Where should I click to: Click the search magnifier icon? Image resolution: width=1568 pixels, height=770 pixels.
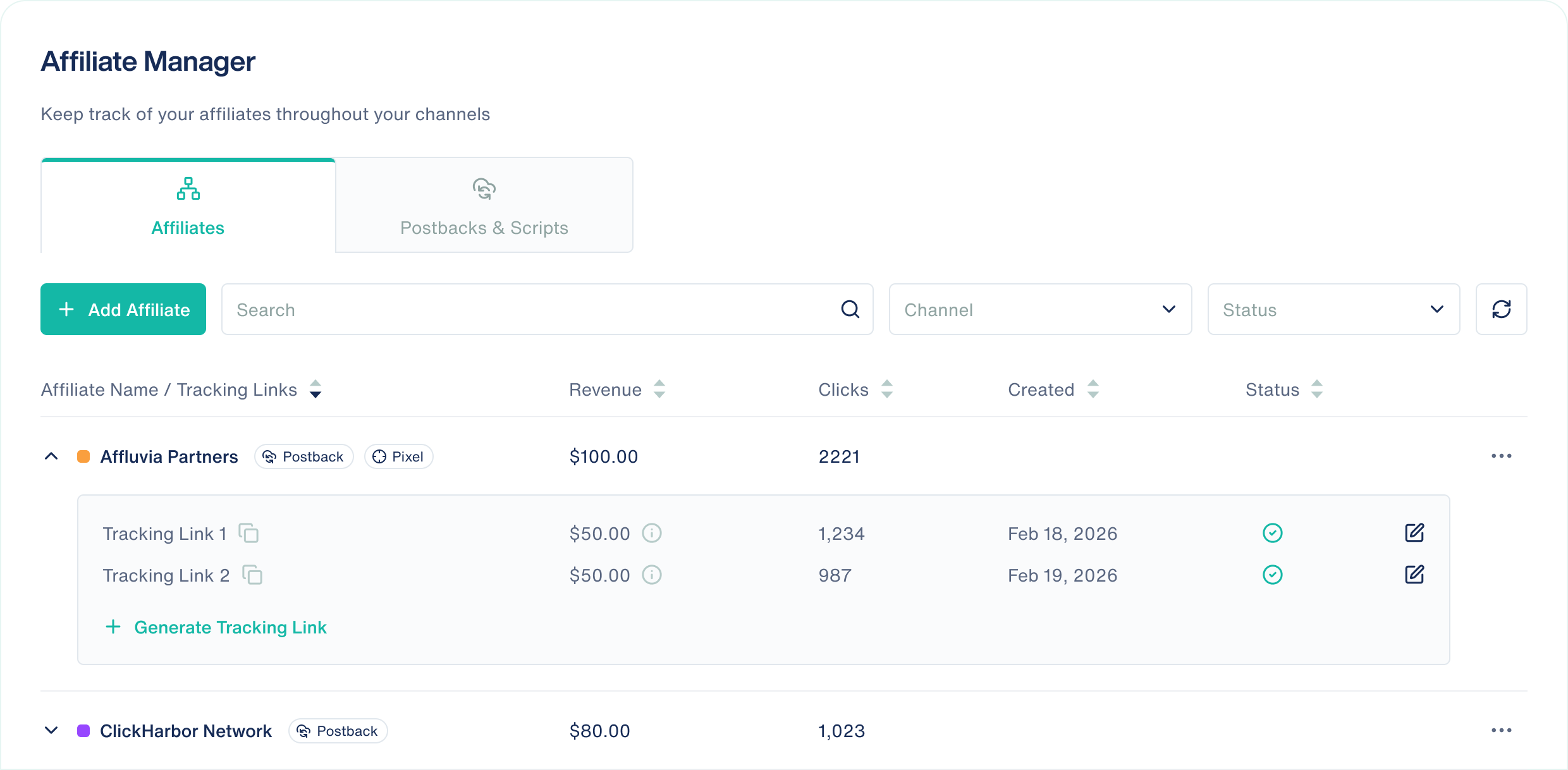click(x=850, y=309)
